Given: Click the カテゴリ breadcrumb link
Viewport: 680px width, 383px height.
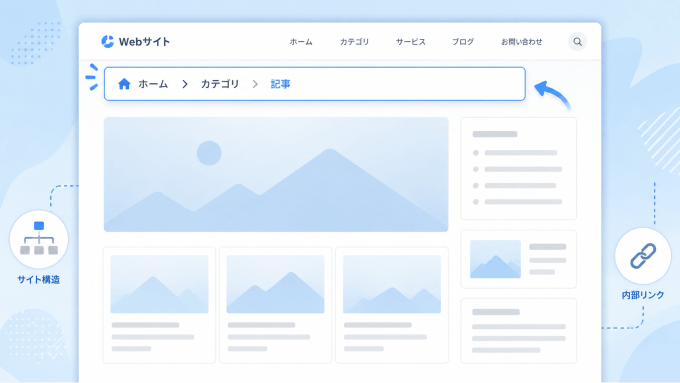Looking at the screenshot, I should click(x=220, y=84).
